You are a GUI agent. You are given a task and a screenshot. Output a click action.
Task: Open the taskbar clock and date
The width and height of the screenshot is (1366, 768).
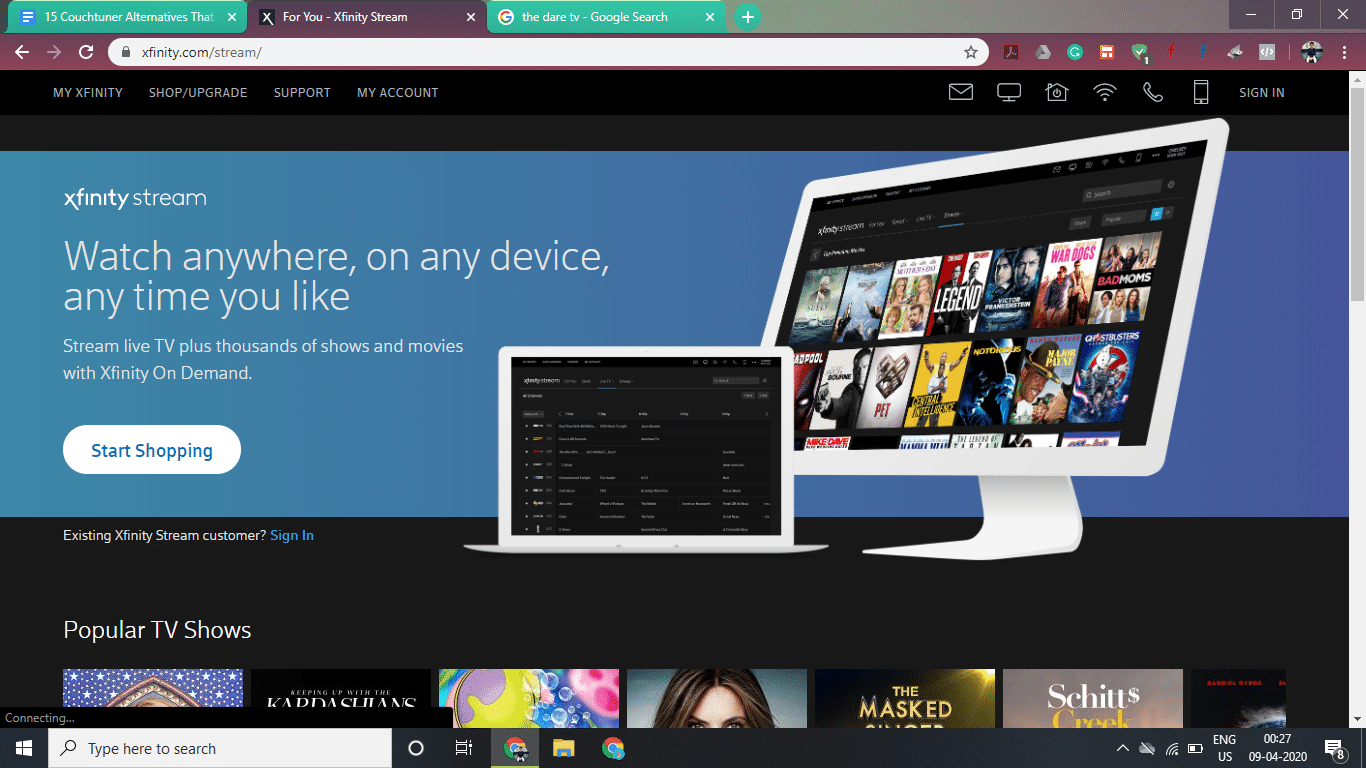point(1277,748)
